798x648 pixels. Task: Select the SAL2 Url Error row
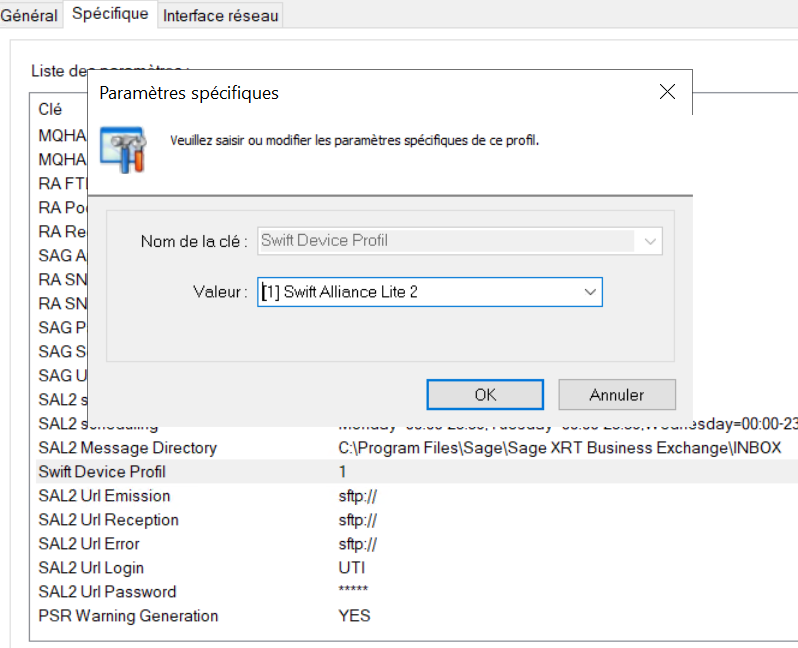pos(89,544)
